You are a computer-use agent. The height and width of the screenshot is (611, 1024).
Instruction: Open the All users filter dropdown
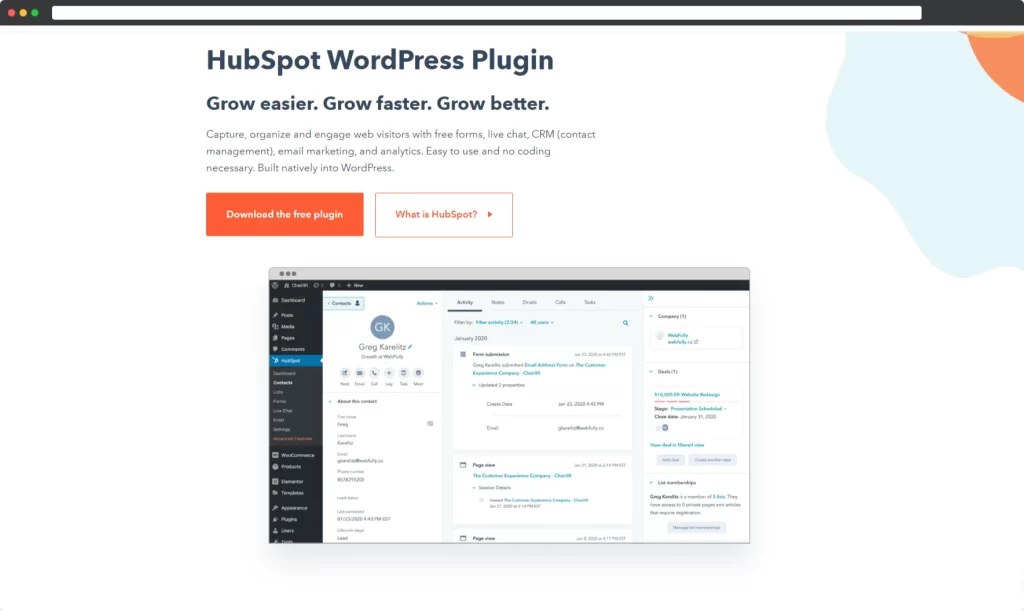pos(541,322)
